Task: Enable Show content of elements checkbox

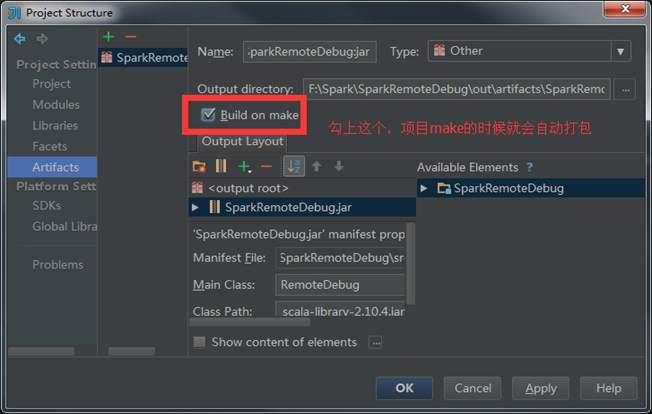Action: [200, 342]
